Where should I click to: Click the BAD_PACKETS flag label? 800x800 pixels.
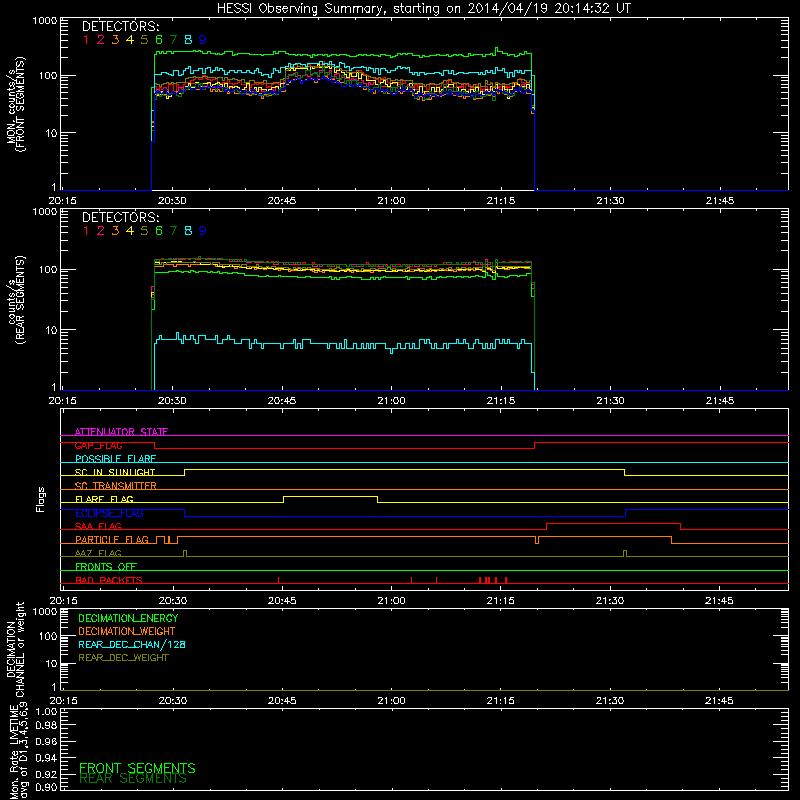point(109,580)
